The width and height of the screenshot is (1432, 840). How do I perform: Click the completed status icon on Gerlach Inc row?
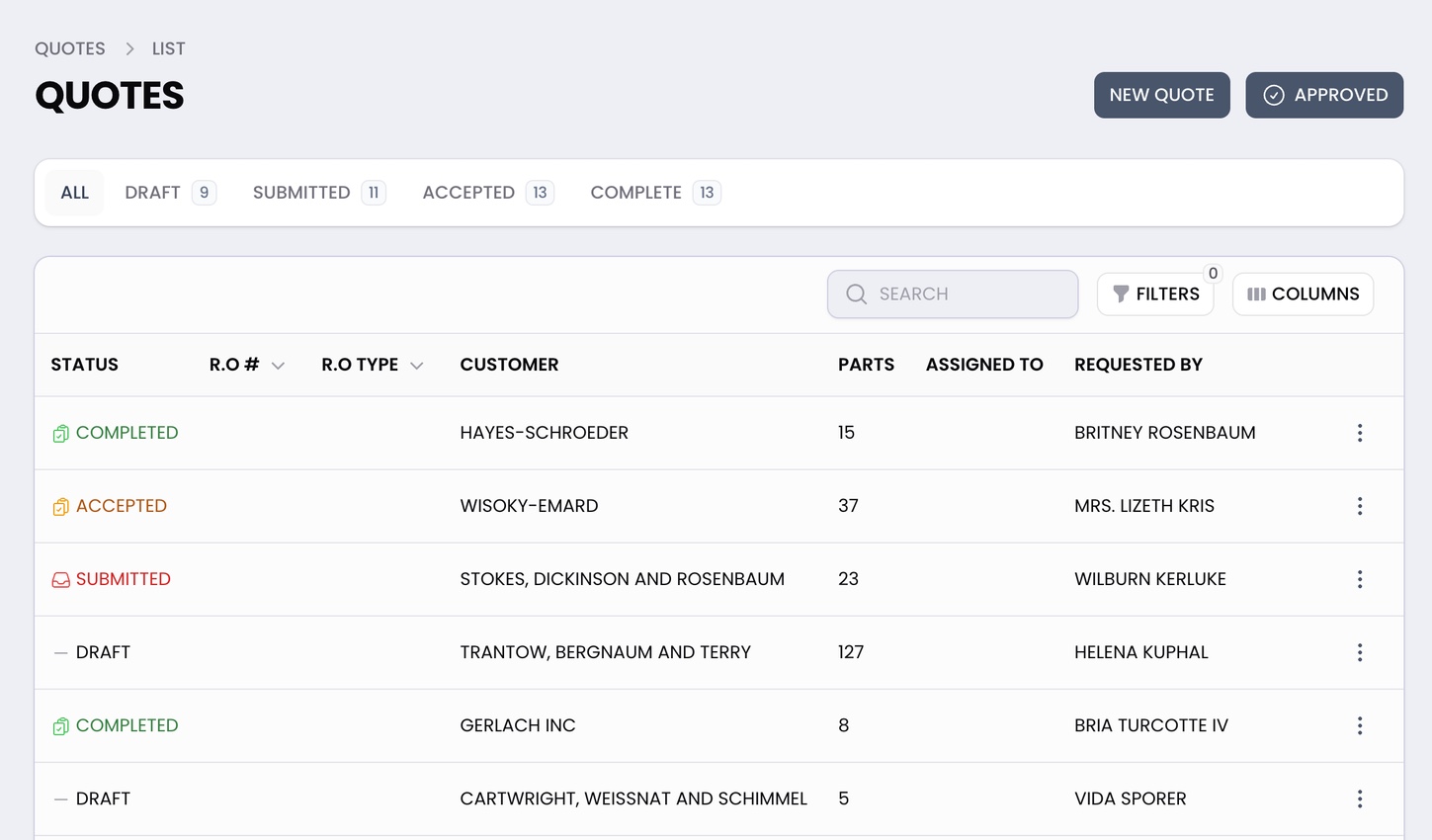60,725
